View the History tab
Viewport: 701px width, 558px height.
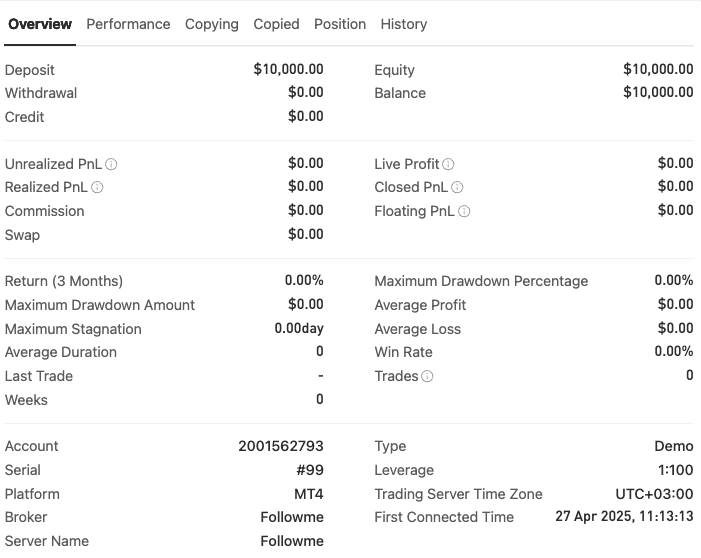pyautogui.click(x=404, y=24)
